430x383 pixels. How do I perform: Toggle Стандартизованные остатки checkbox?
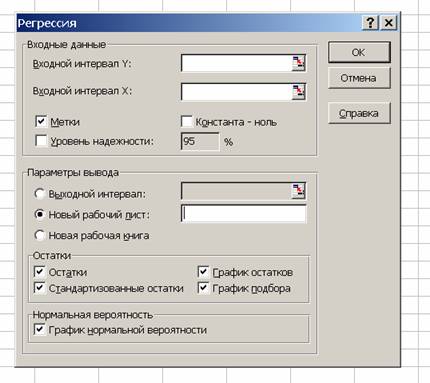(x=39, y=288)
